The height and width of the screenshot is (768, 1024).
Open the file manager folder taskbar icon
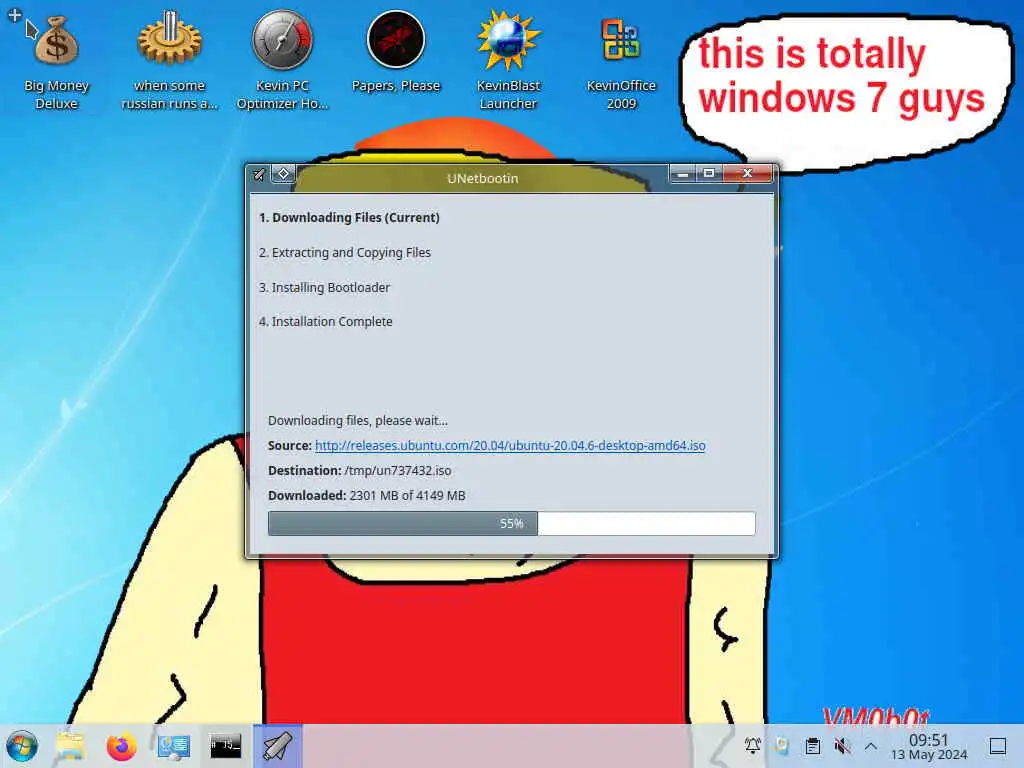pyautogui.click(x=70, y=746)
